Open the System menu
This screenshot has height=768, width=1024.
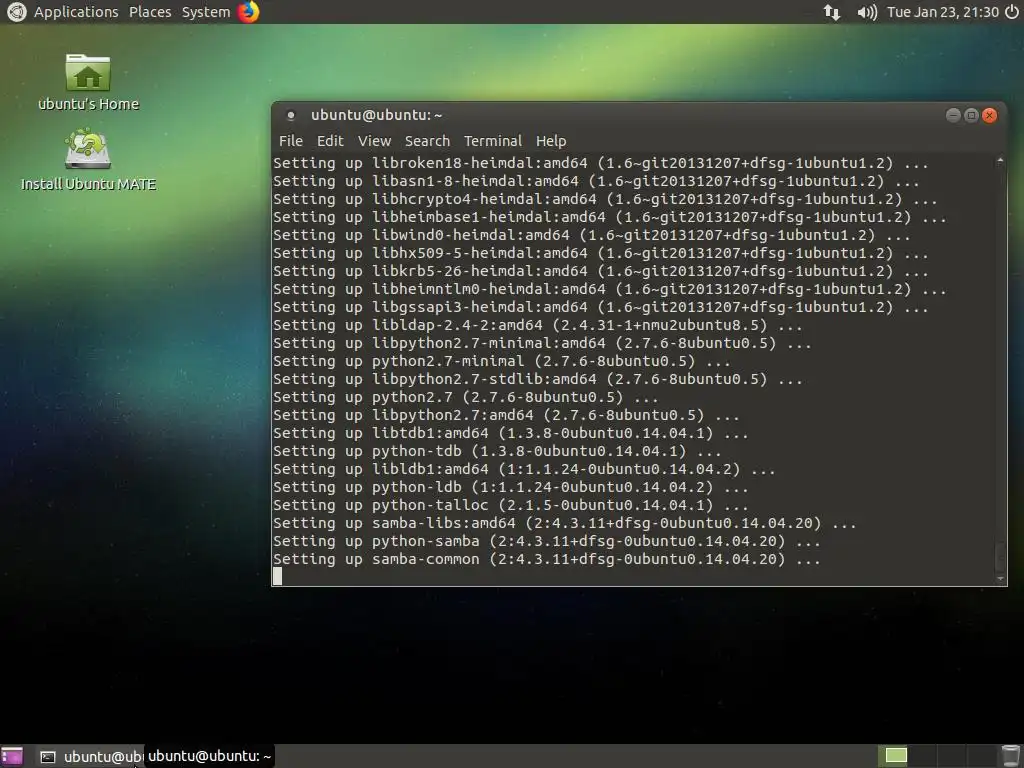pyautogui.click(x=206, y=12)
